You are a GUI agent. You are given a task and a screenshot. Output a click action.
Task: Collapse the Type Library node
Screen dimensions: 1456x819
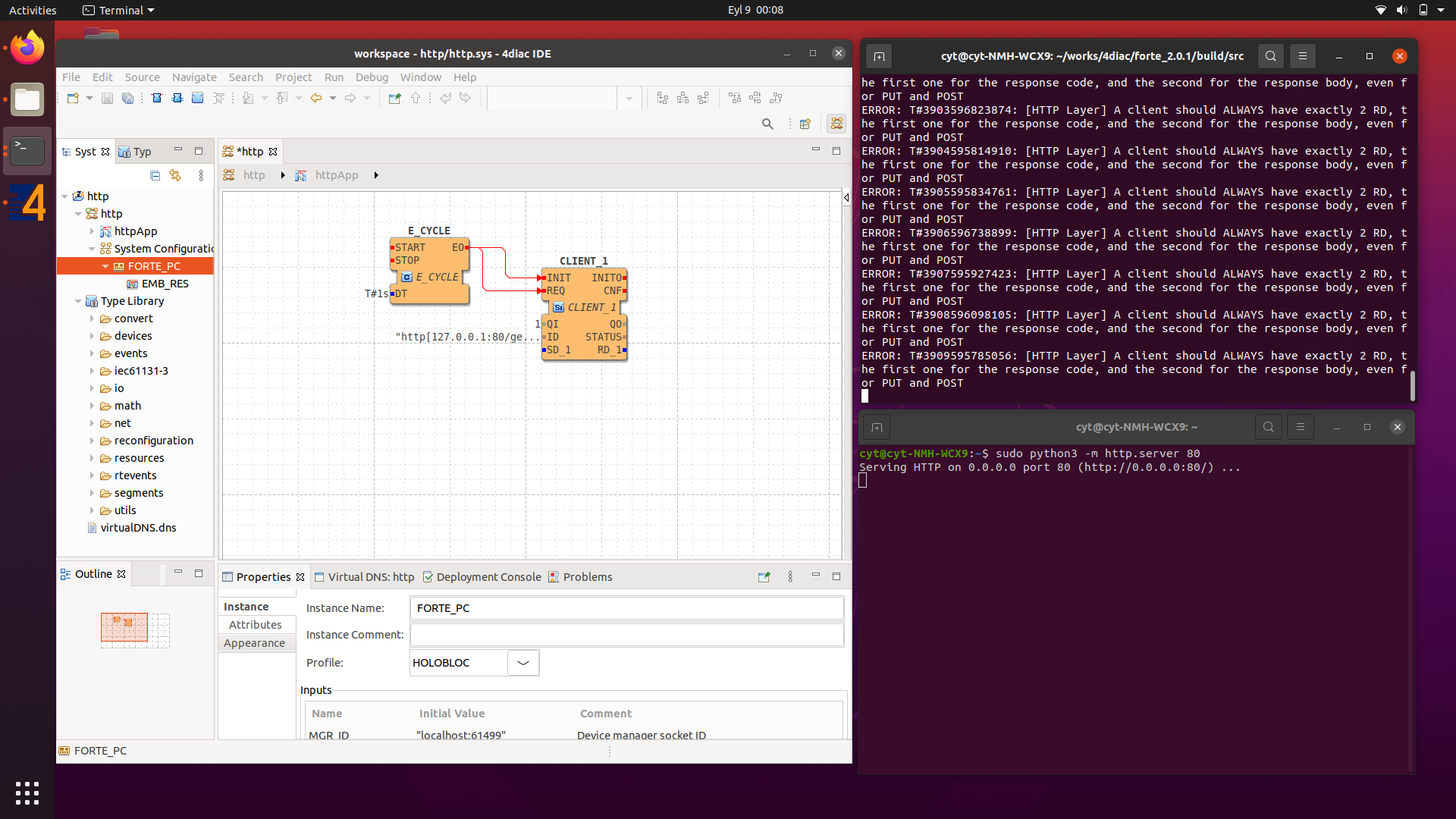(78, 301)
